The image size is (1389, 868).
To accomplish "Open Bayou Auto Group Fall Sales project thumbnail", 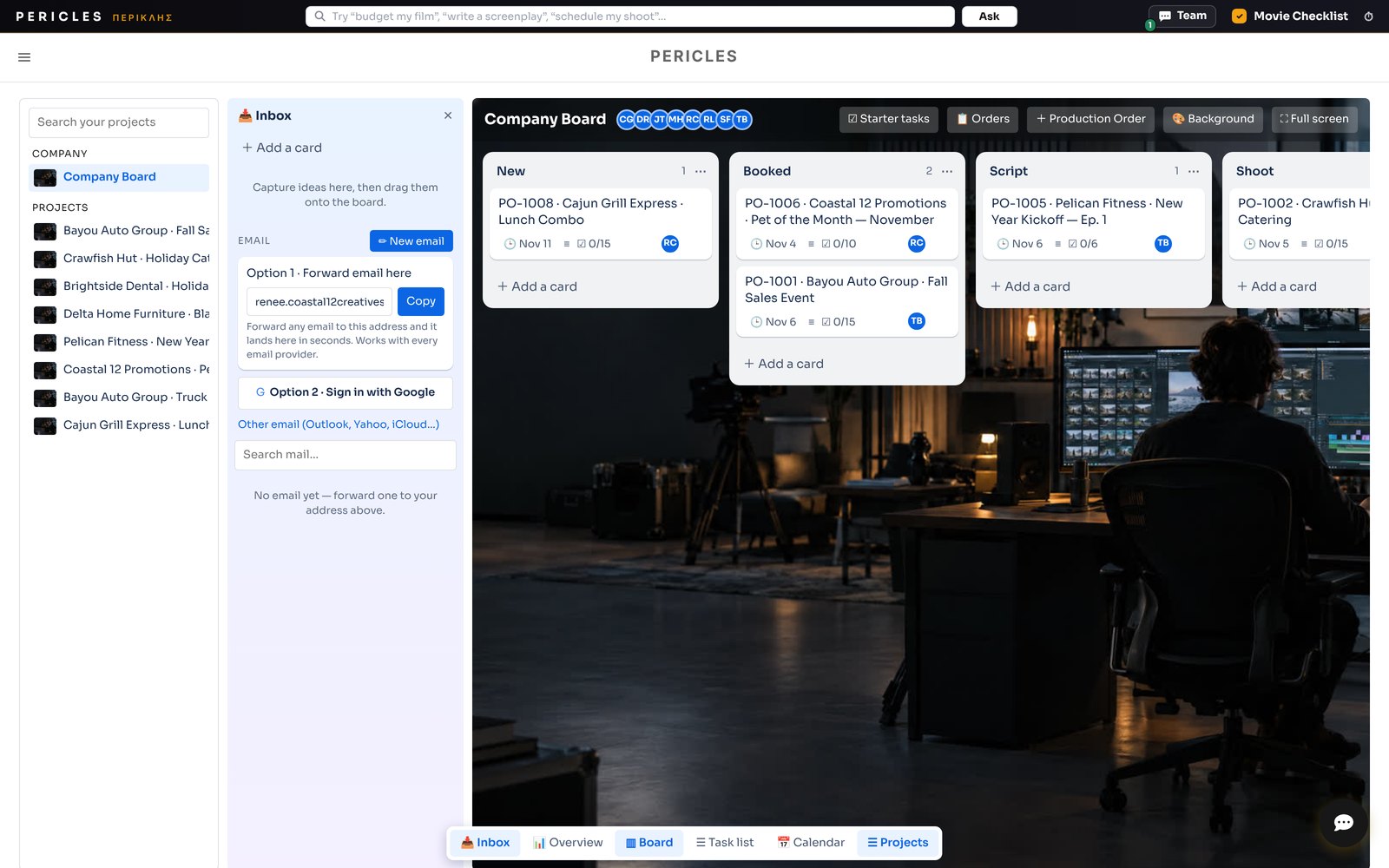I will [45, 231].
